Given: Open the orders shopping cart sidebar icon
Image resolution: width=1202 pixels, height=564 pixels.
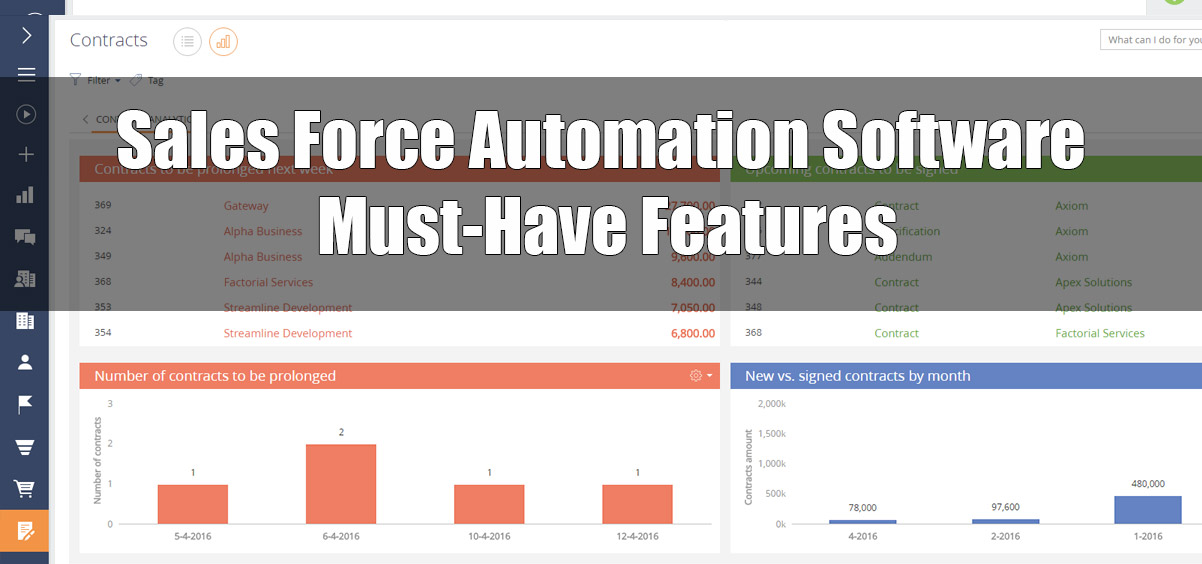Looking at the screenshot, I should (x=26, y=488).
